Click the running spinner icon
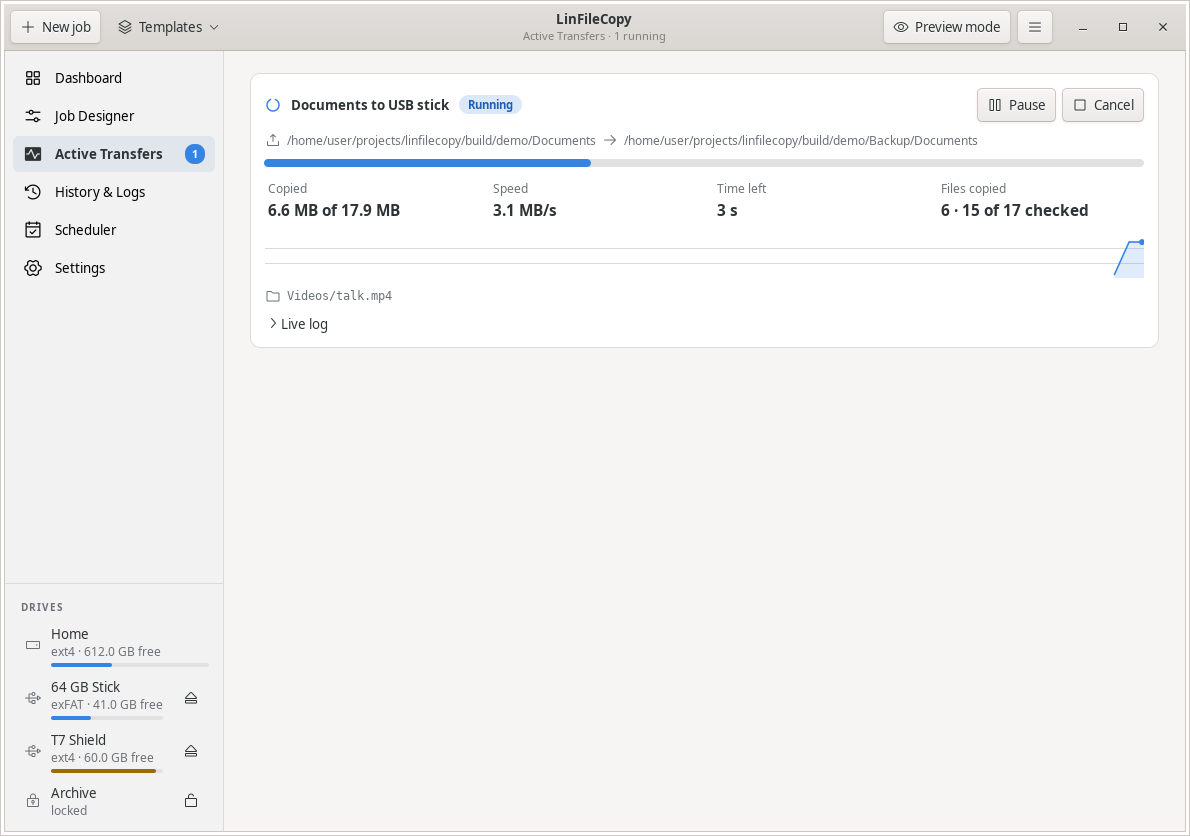 point(273,105)
